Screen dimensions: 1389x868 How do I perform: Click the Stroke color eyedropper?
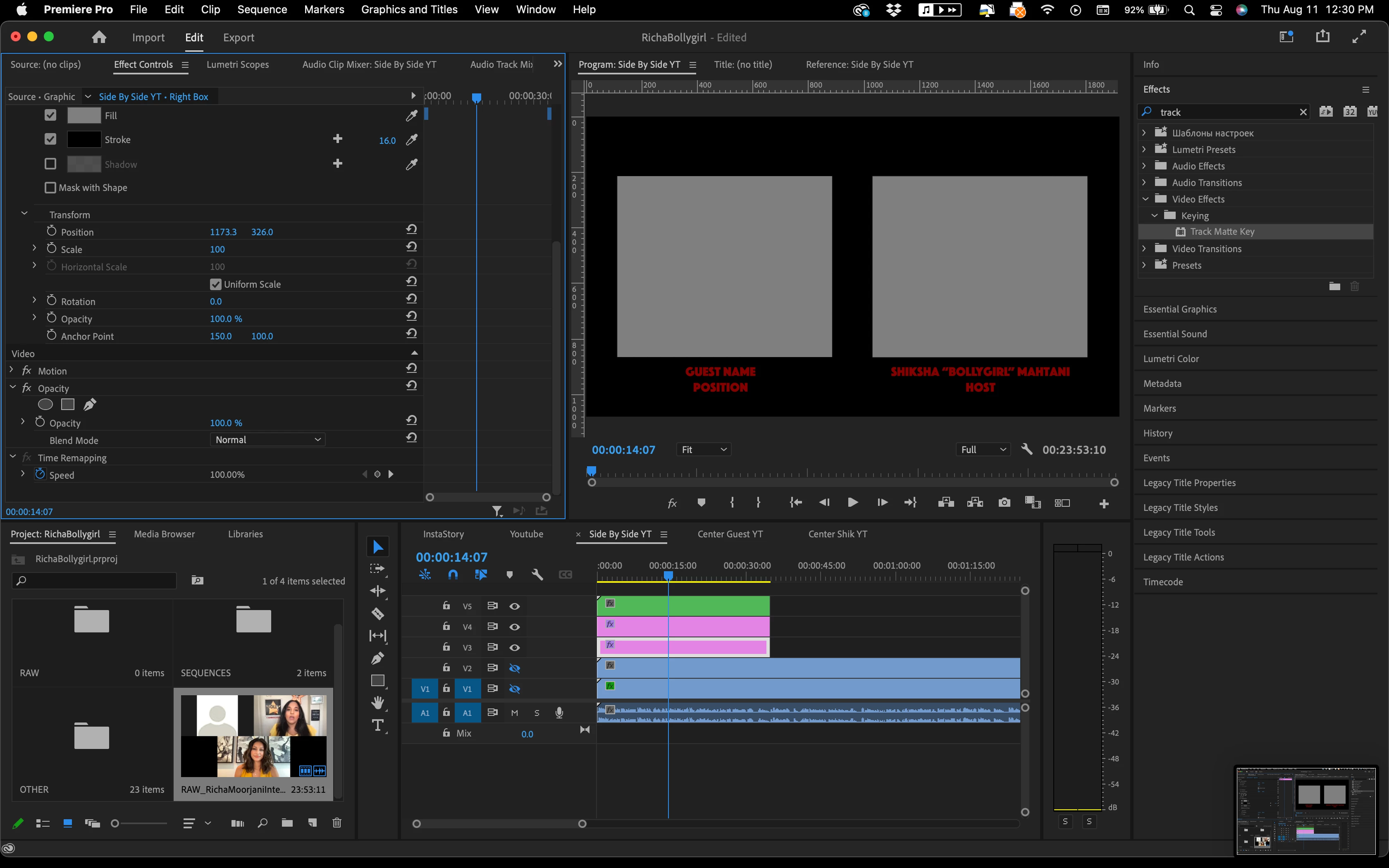(412, 140)
